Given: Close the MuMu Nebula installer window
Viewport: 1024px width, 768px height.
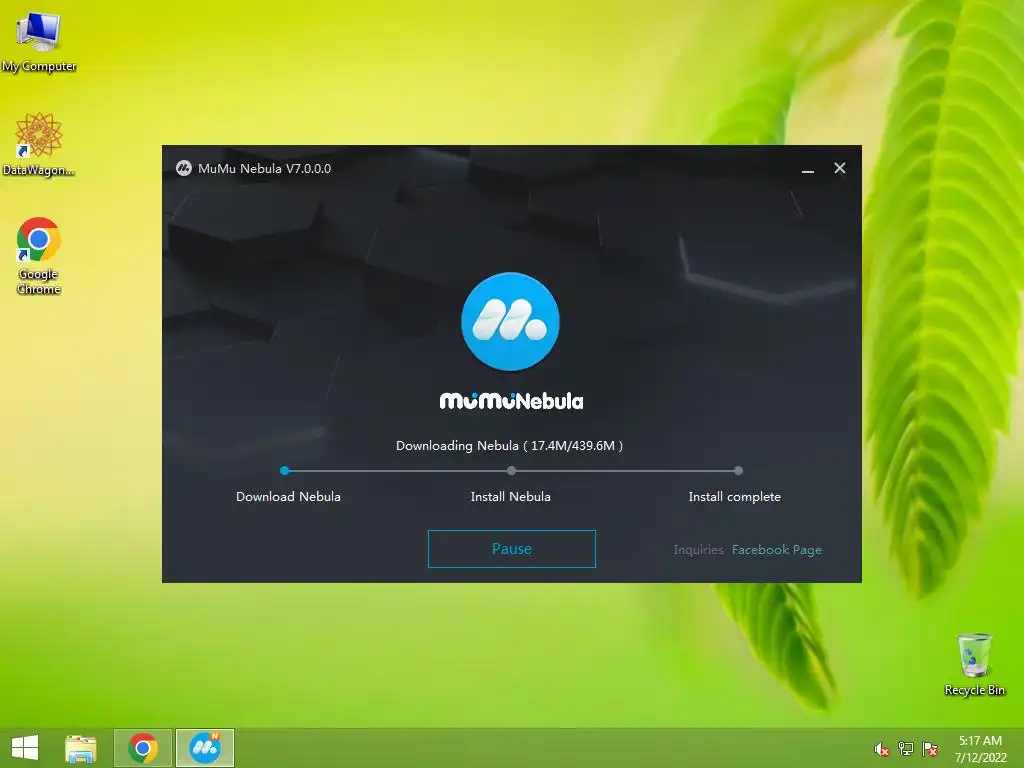Looking at the screenshot, I should tap(840, 168).
